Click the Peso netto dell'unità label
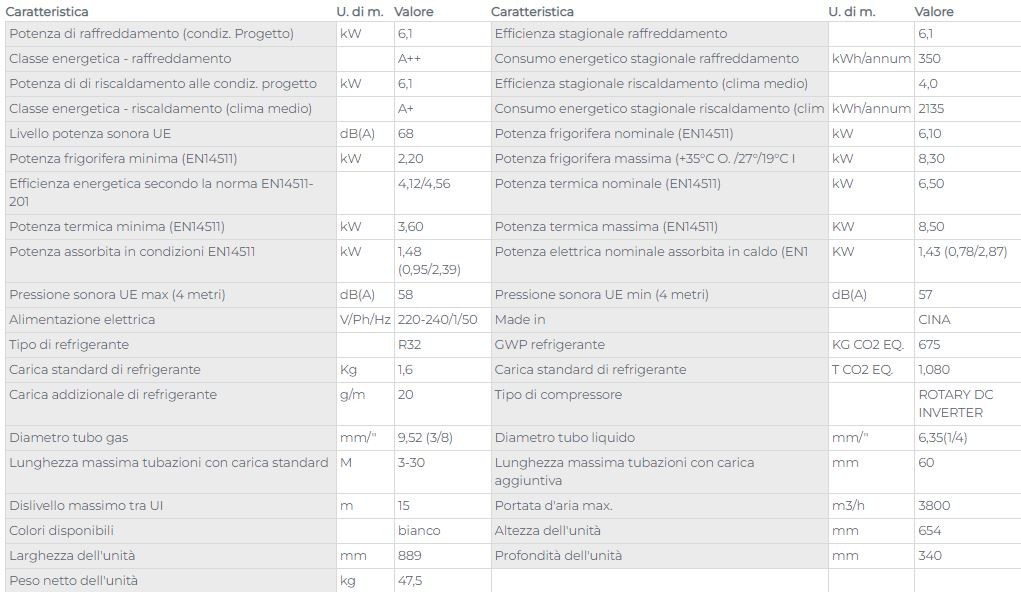This screenshot has width=1021, height=592. [x=74, y=580]
